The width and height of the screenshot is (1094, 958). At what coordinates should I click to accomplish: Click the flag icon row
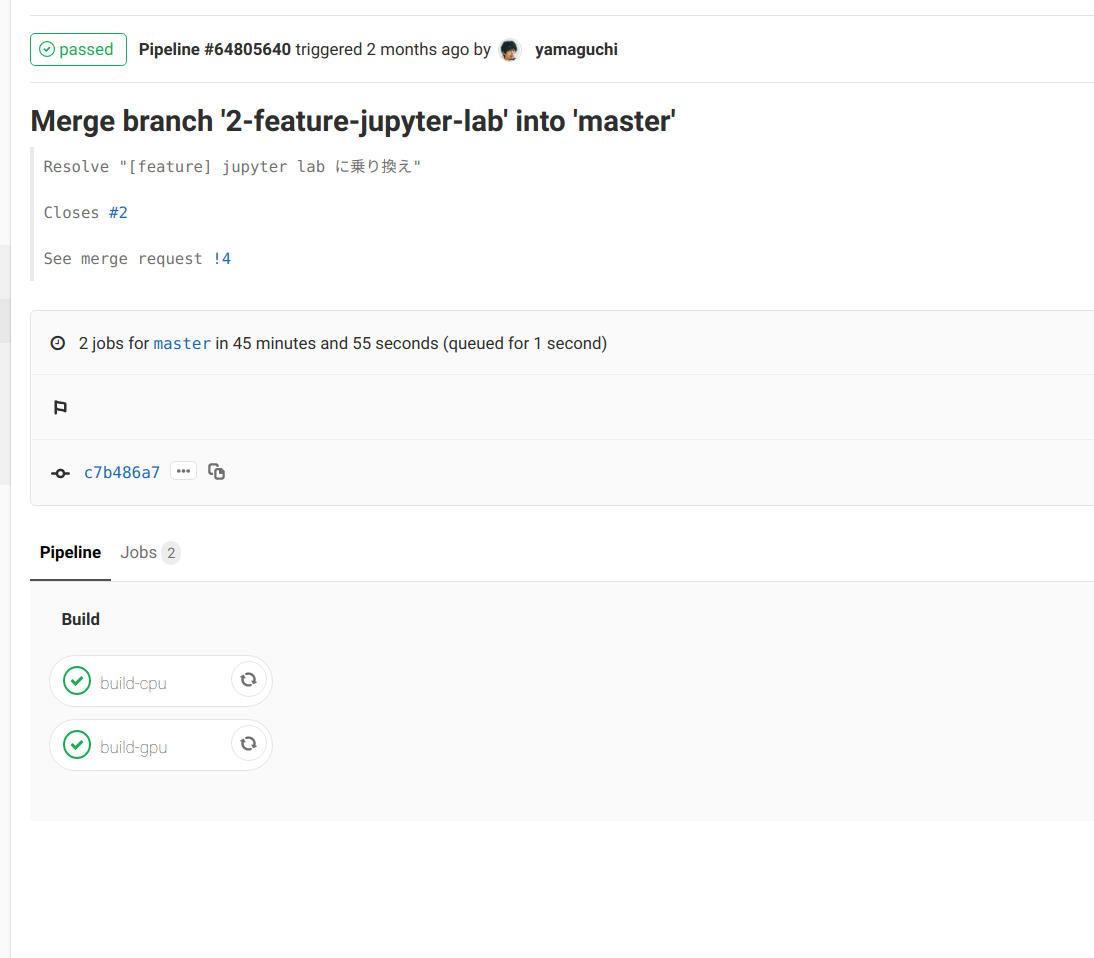click(61, 407)
